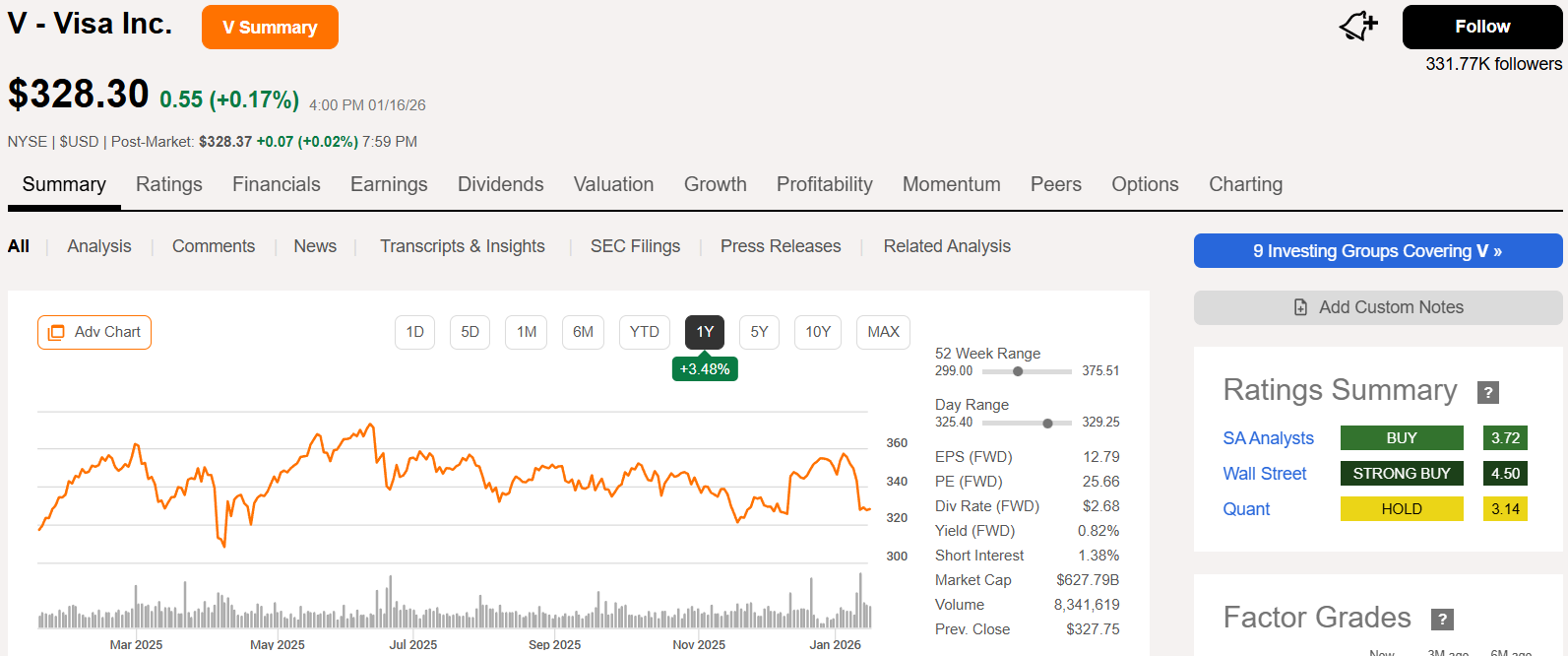
Task: Click Volume value 8,341,619
Action: [x=1087, y=605]
